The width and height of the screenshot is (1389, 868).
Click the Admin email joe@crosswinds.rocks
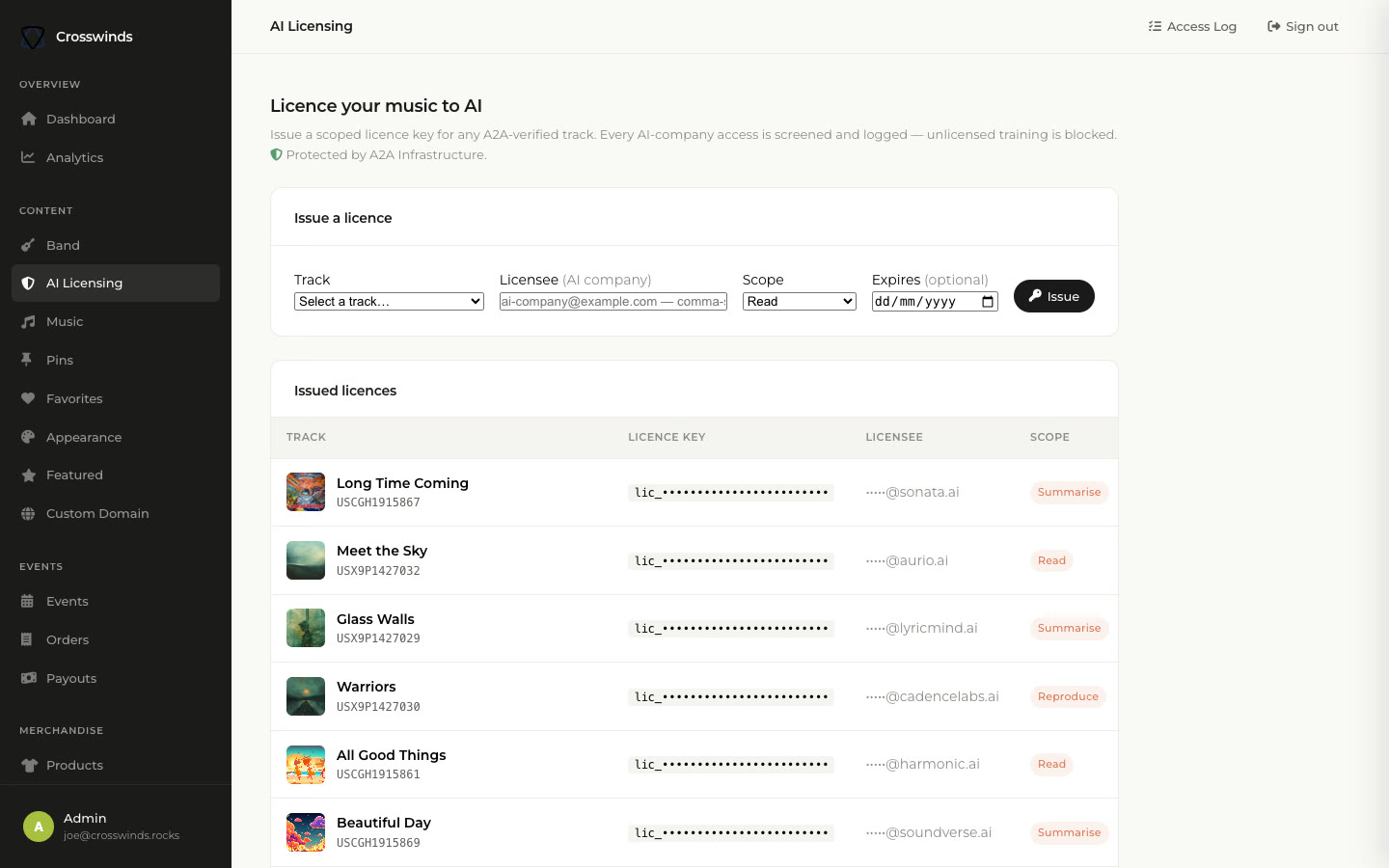[122, 835]
